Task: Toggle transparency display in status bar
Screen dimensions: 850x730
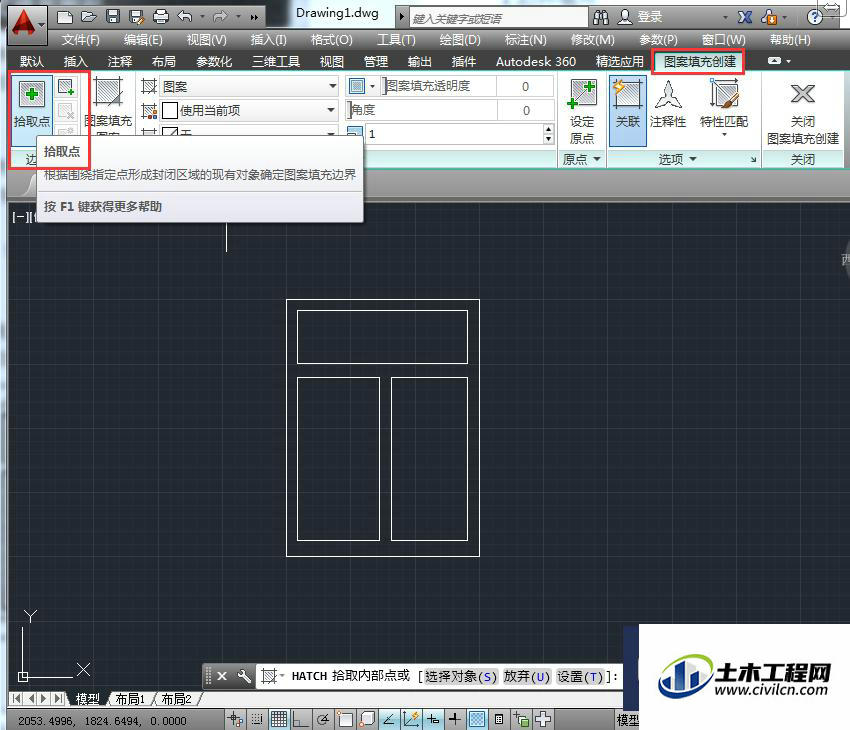Action: [477, 719]
